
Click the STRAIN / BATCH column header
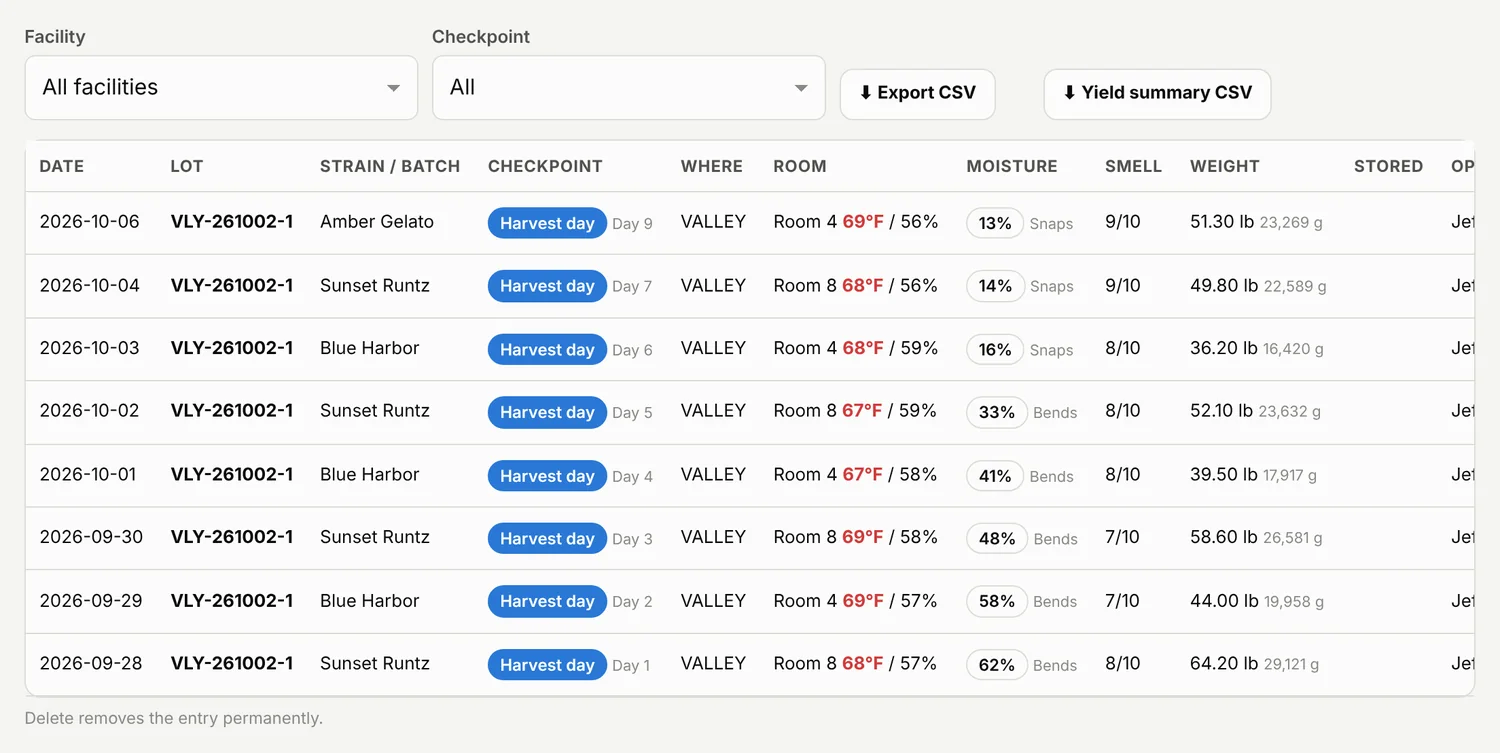(390, 166)
